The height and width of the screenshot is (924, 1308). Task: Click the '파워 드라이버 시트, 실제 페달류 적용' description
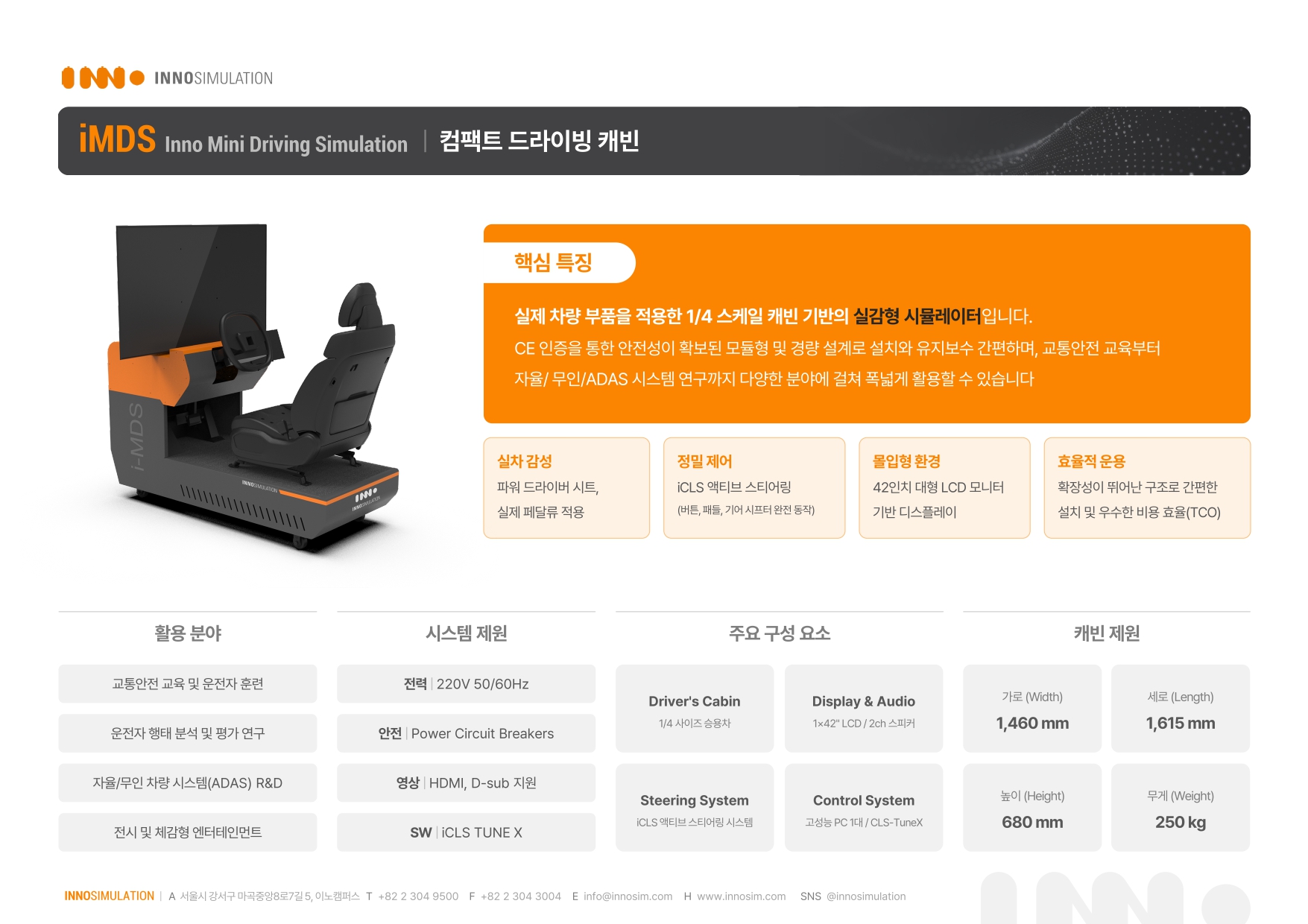[548, 499]
